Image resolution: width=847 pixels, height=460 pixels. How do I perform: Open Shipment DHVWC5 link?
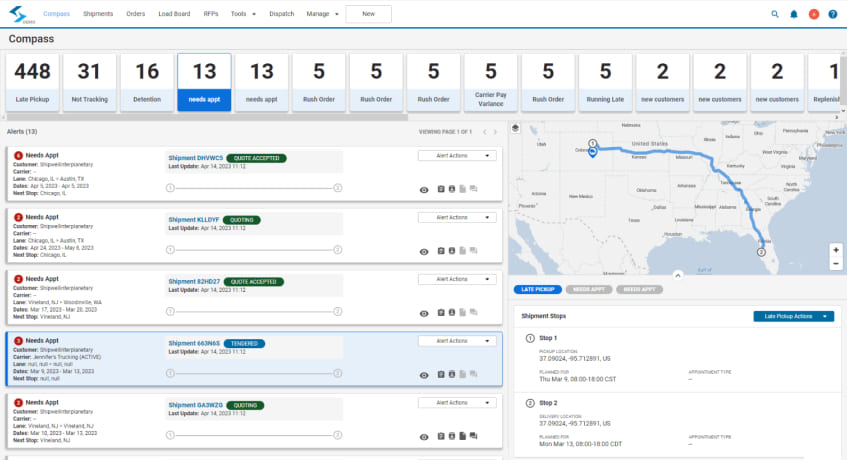(196, 158)
